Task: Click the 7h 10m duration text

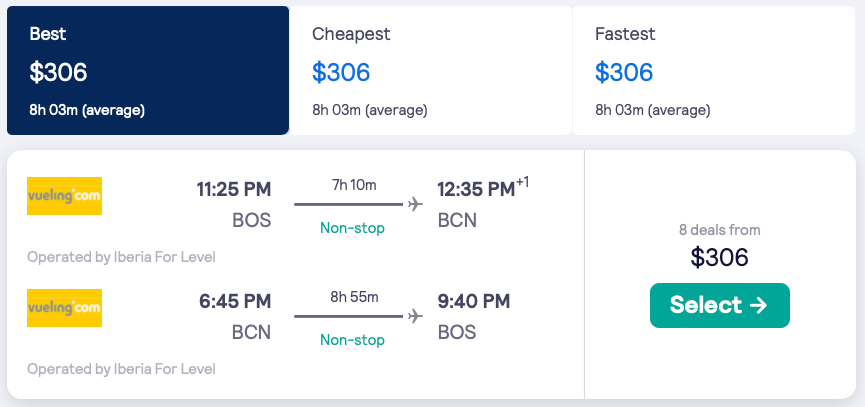Action: [354, 184]
